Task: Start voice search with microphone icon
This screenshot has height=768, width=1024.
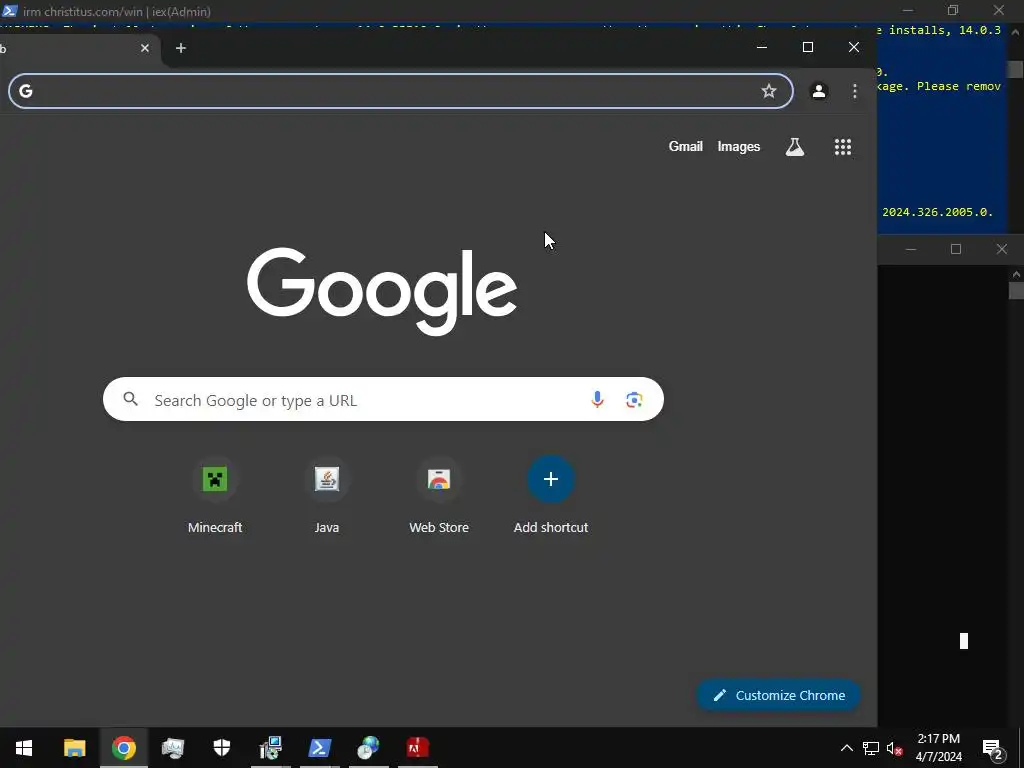Action: pos(597,399)
